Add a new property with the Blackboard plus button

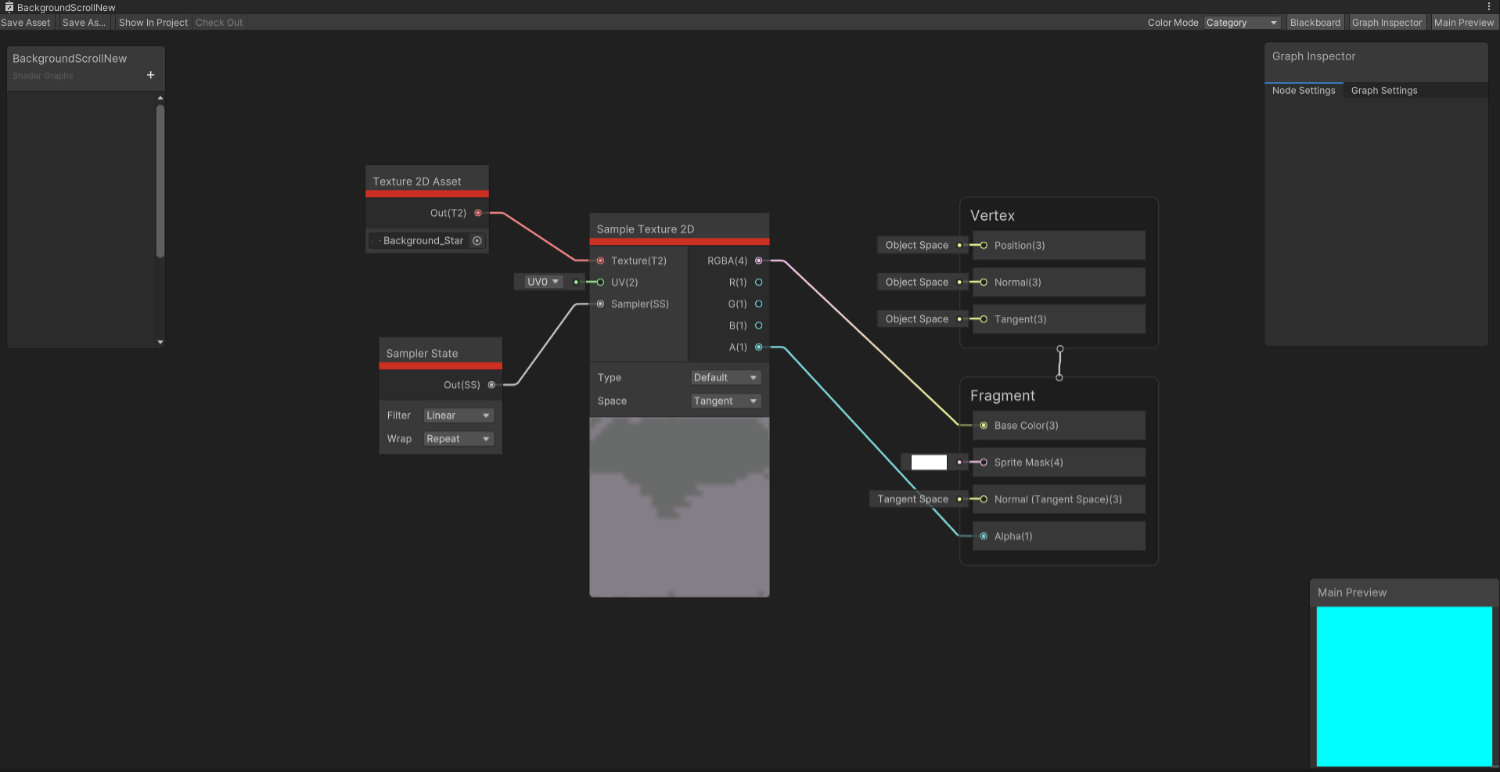151,75
